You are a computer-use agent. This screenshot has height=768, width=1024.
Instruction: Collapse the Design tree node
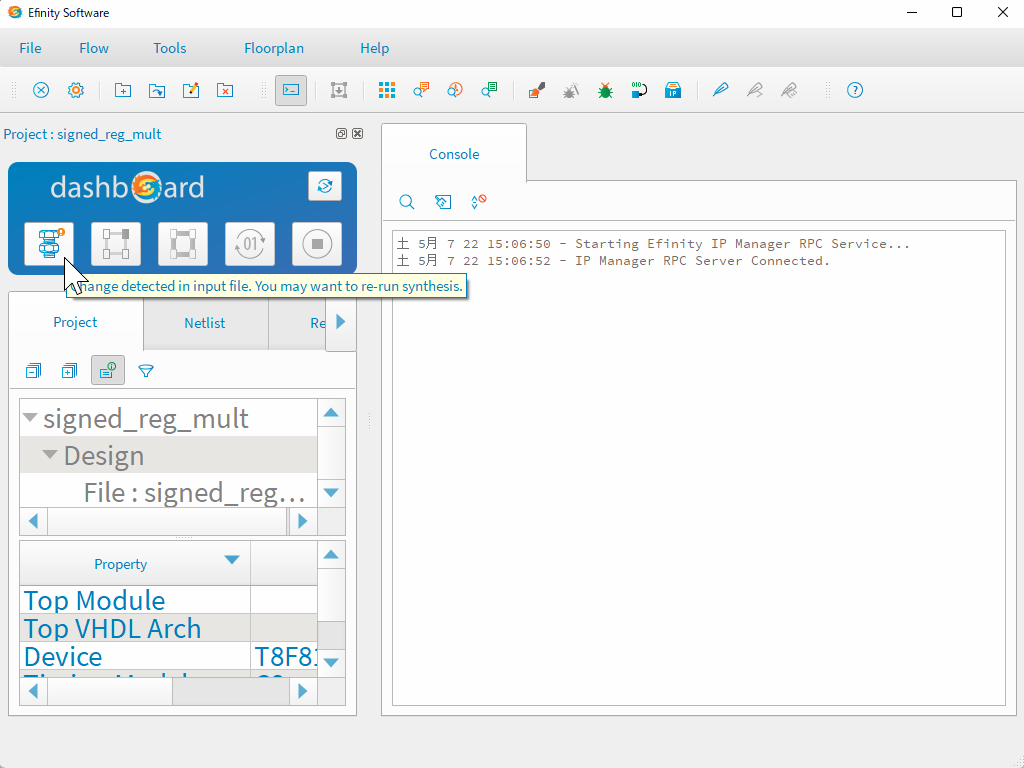(50, 455)
